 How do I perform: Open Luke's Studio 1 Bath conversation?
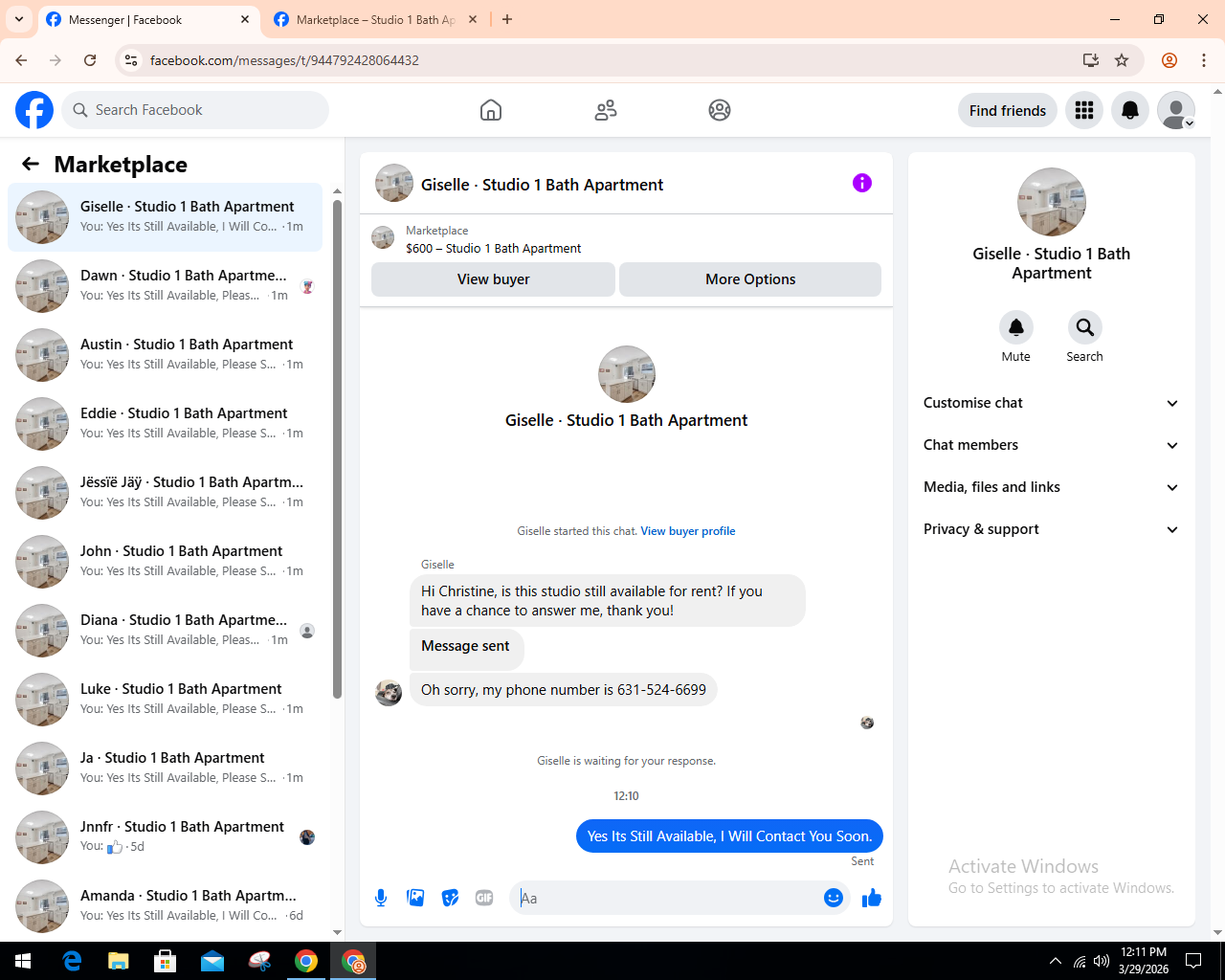(165, 700)
